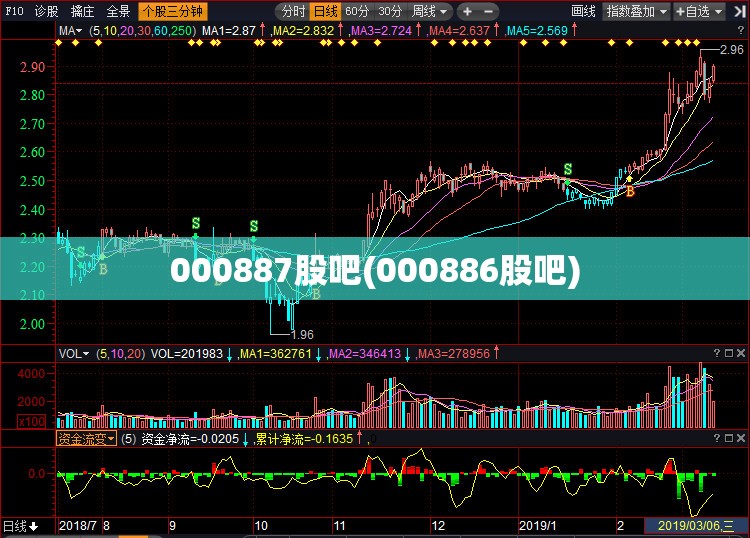
Task: Open the 资金流变 indicator dropdown
Action: pyautogui.click(x=86, y=439)
